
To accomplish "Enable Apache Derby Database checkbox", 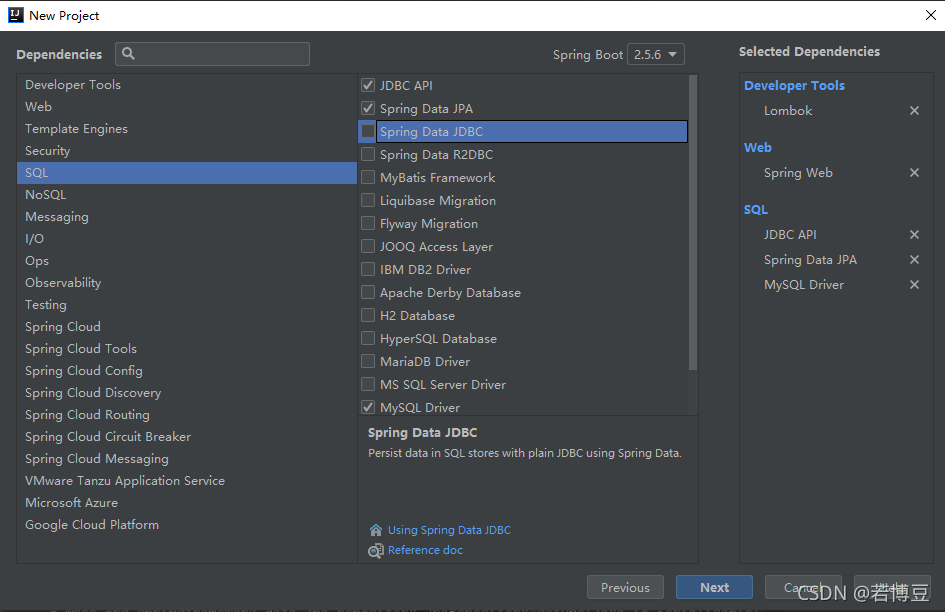I will pos(368,292).
